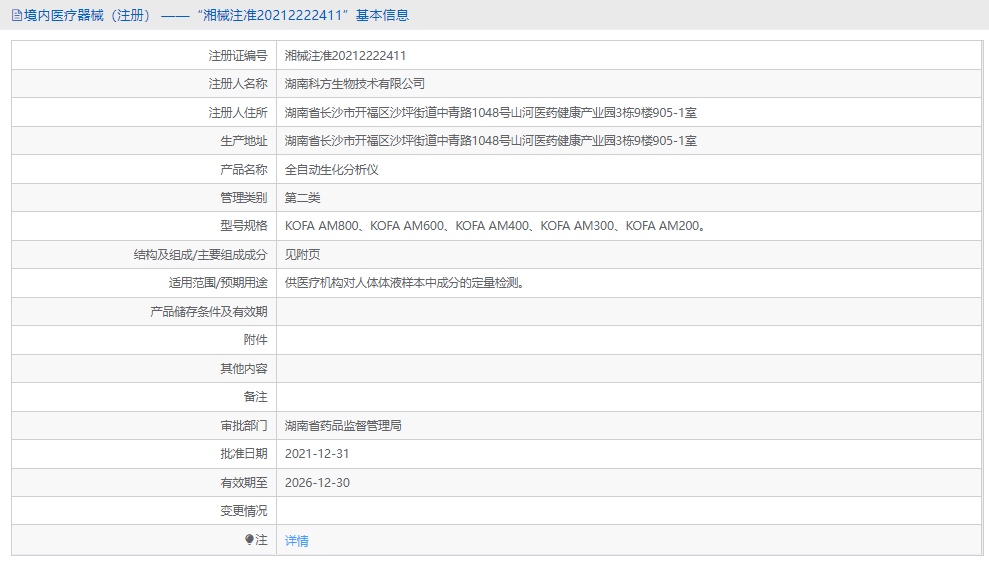The height and width of the screenshot is (564, 989).
Task: Click approval department 湖南省药品监督管理局
Action: point(343,426)
